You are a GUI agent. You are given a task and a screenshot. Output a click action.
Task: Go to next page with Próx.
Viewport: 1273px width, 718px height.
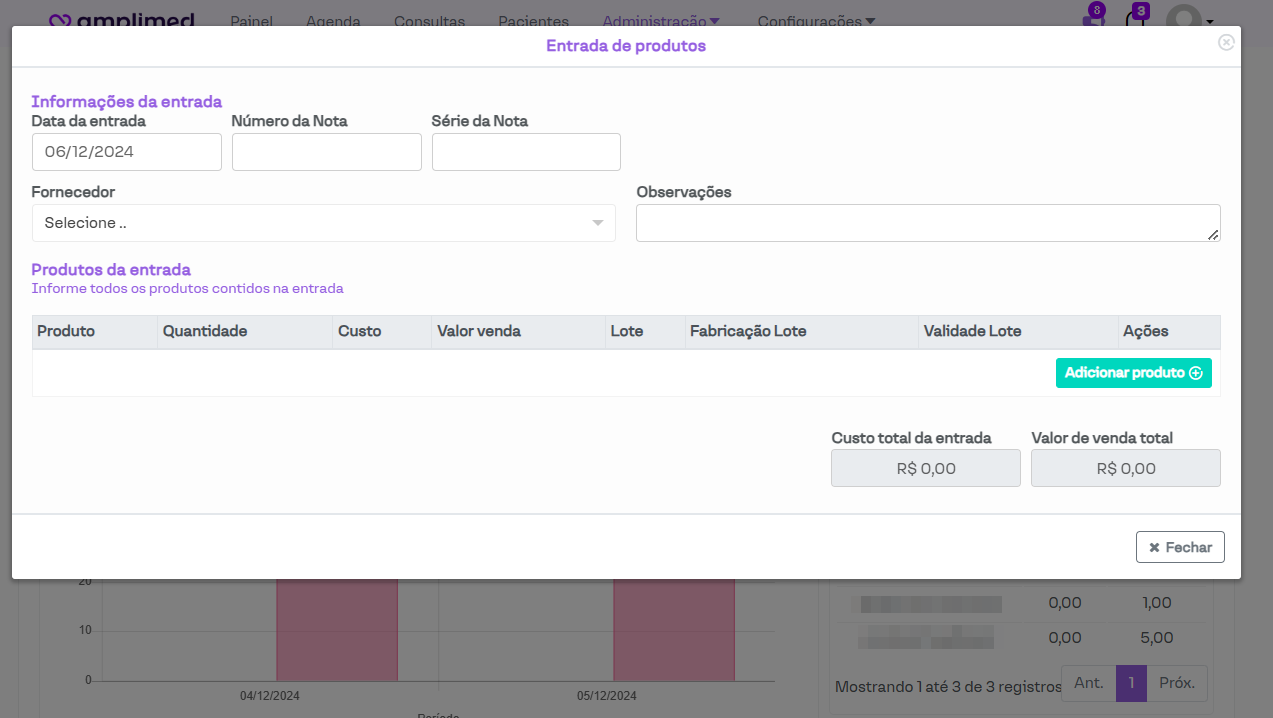coord(1177,683)
